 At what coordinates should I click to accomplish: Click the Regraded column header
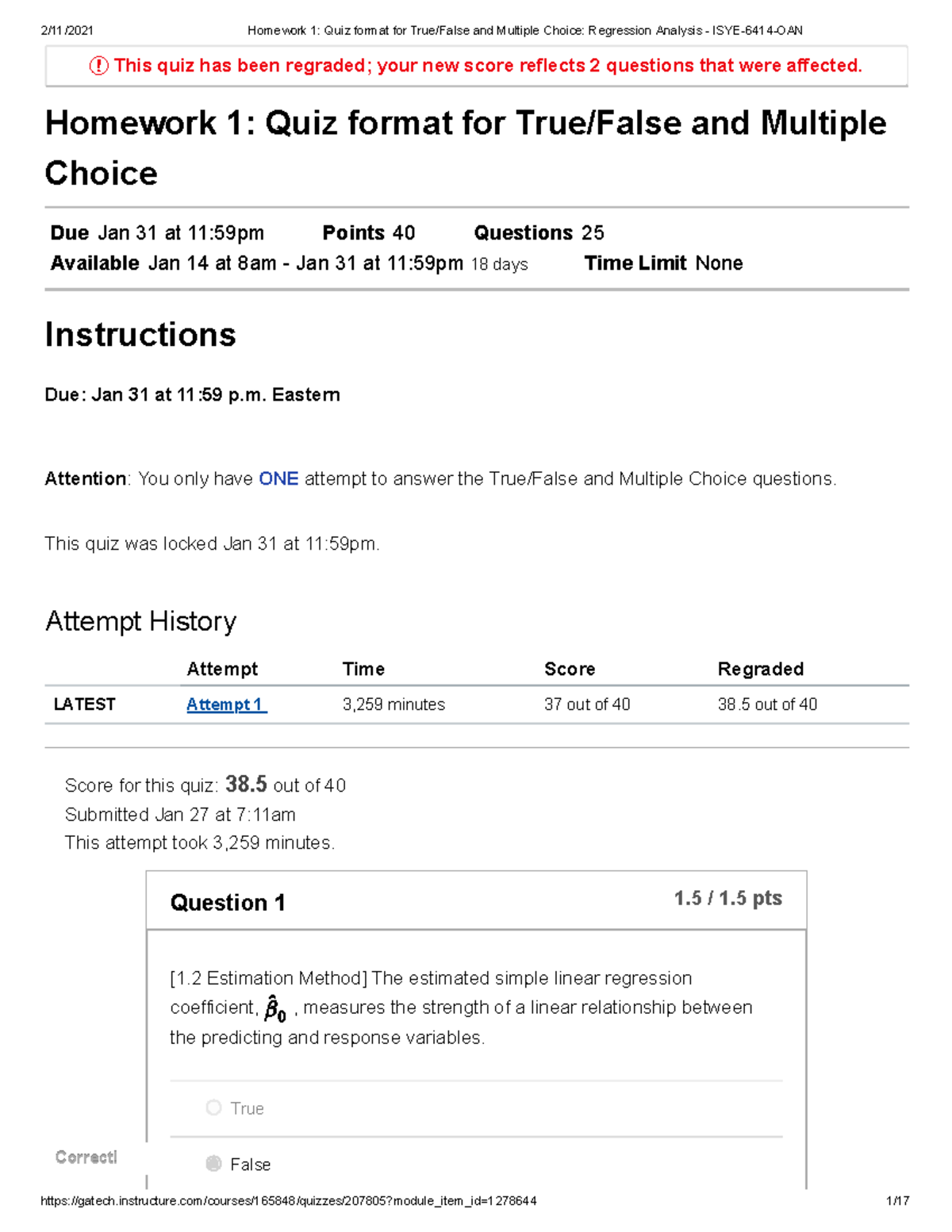762,669
